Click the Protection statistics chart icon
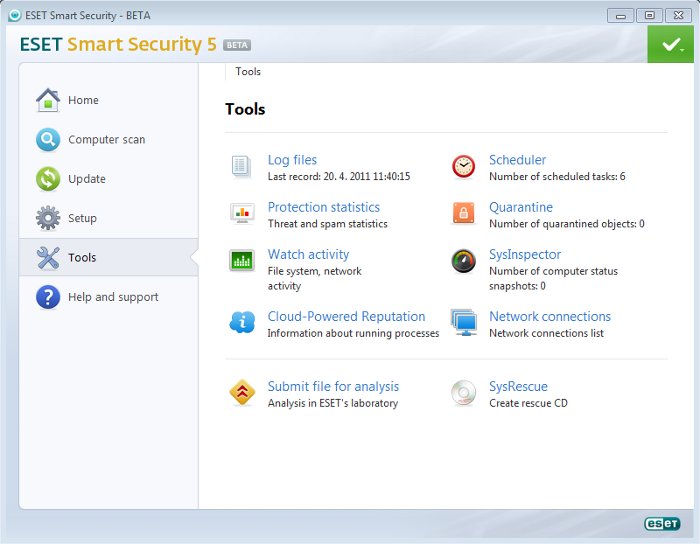 pyautogui.click(x=241, y=213)
